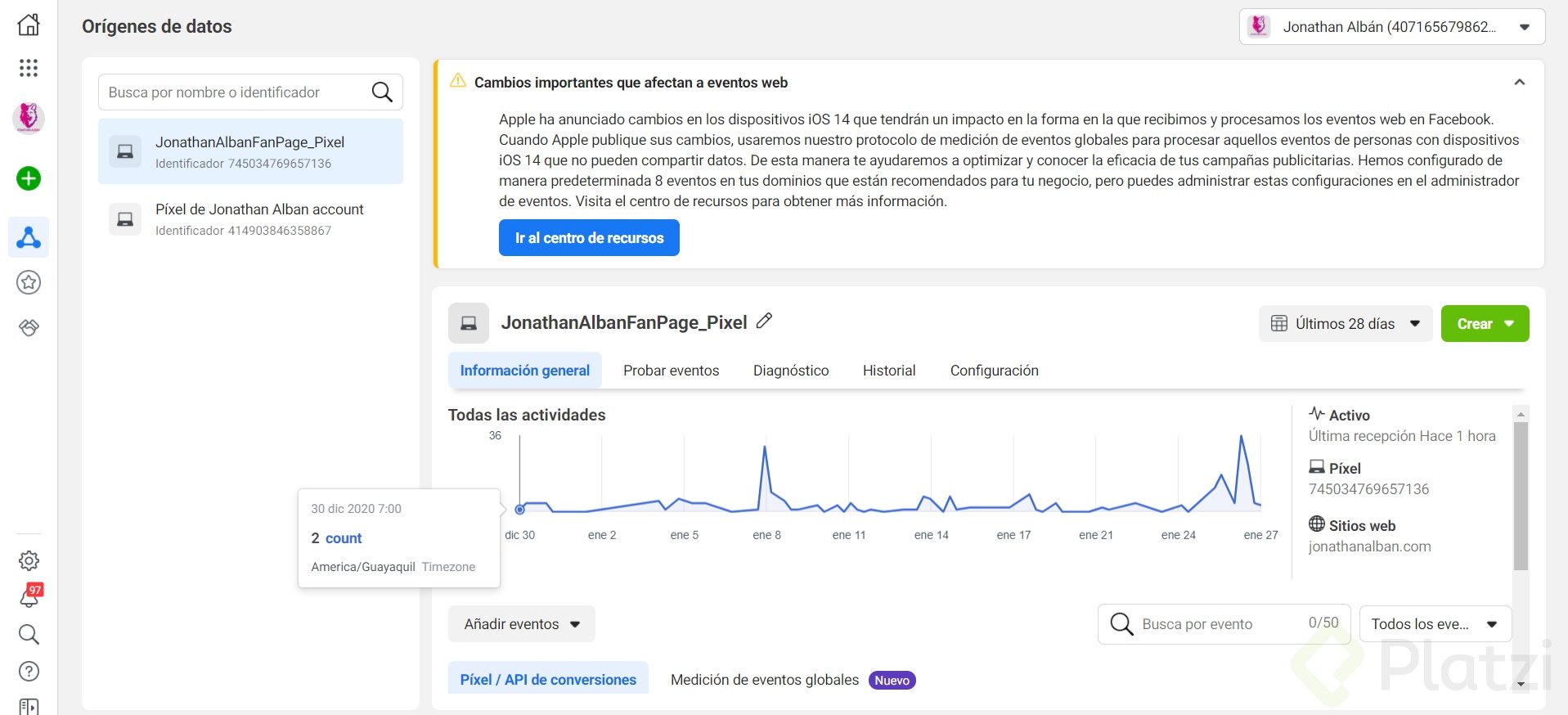Click the activity pulse icon beside Activo
Screen dimensions: 1568x715
tap(1317, 413)
